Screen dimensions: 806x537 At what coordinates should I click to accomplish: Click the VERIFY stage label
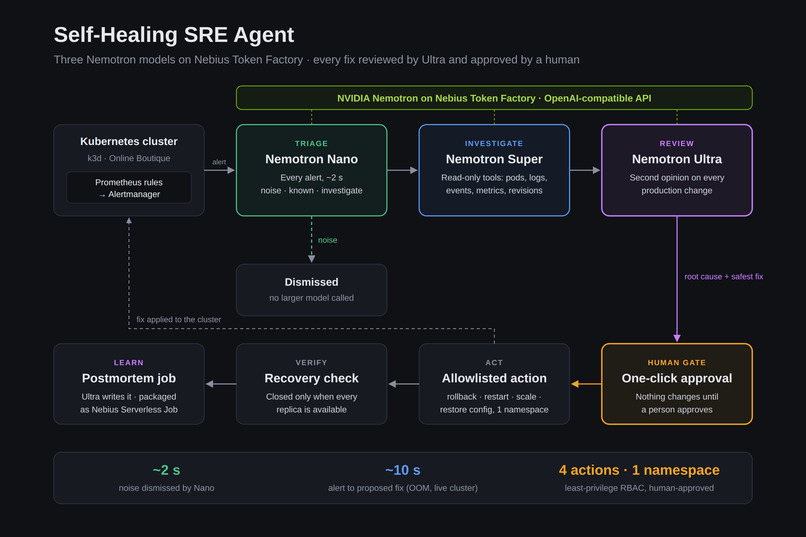click(312, 363)
